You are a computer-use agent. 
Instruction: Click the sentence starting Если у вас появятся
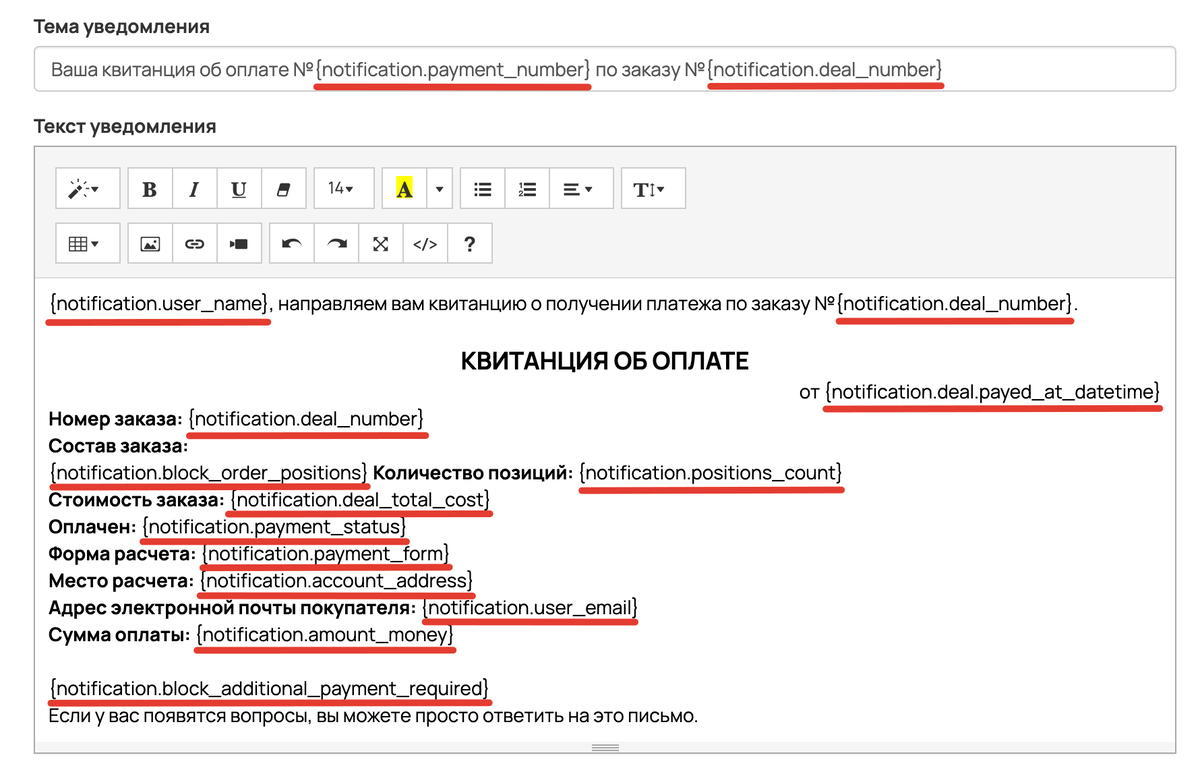coord(373,716)
